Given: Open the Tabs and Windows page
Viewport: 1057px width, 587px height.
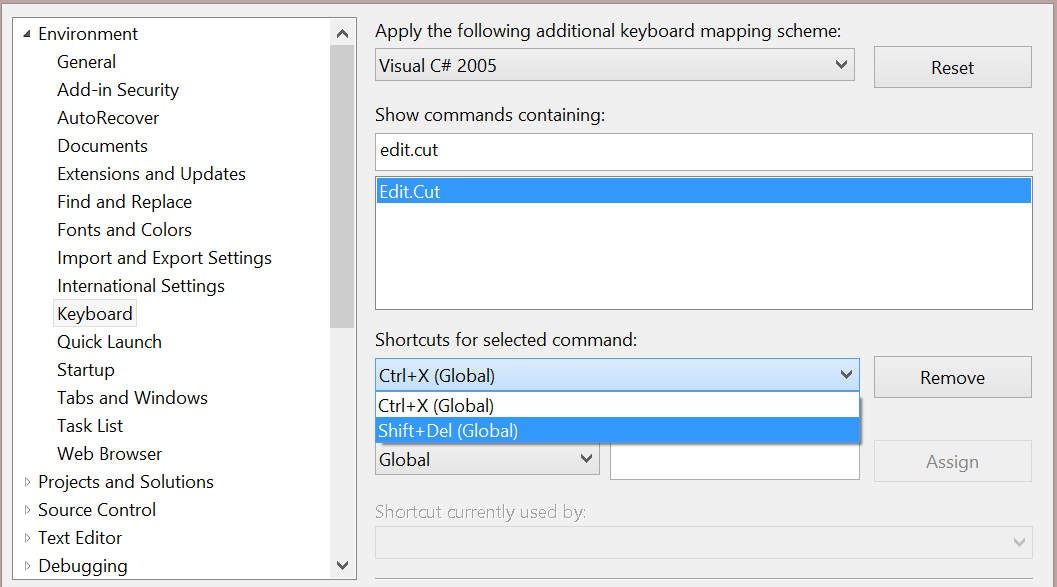Looking at the screenshot, I should click(x=132, y=398).
